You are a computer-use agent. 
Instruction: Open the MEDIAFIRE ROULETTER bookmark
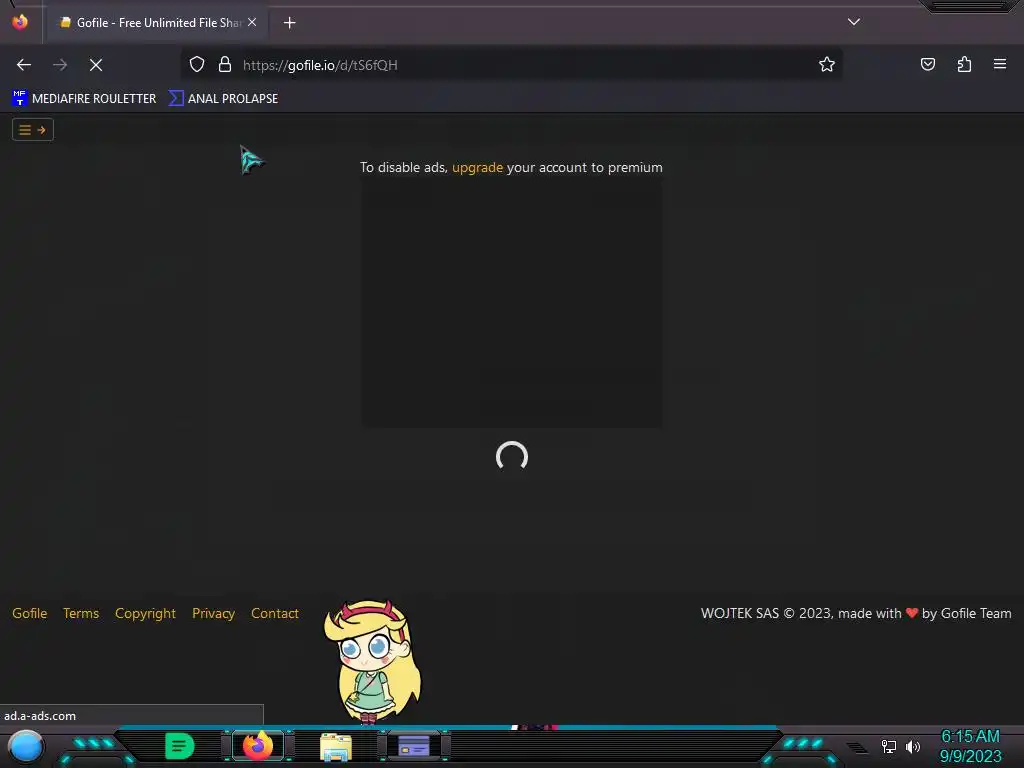(x=84, y=99)
